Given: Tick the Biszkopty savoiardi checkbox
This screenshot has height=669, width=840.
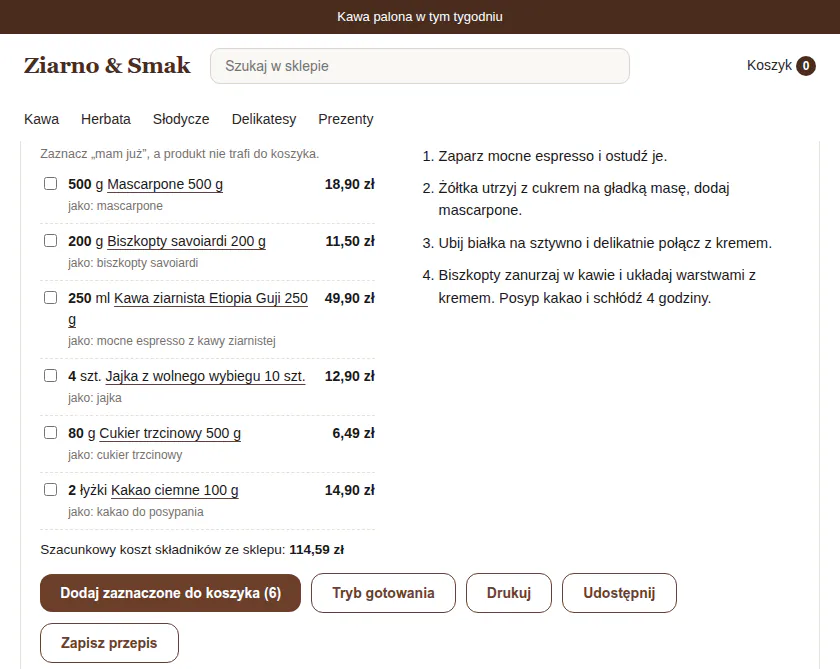Looking at the screenshot, I should tap(50, 240).
